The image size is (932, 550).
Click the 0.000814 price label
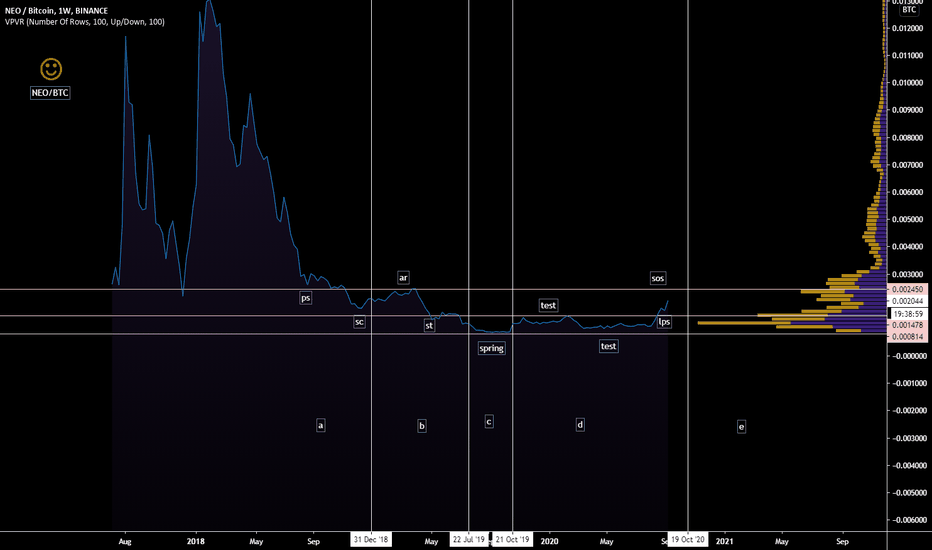click(x=907, y=337)
